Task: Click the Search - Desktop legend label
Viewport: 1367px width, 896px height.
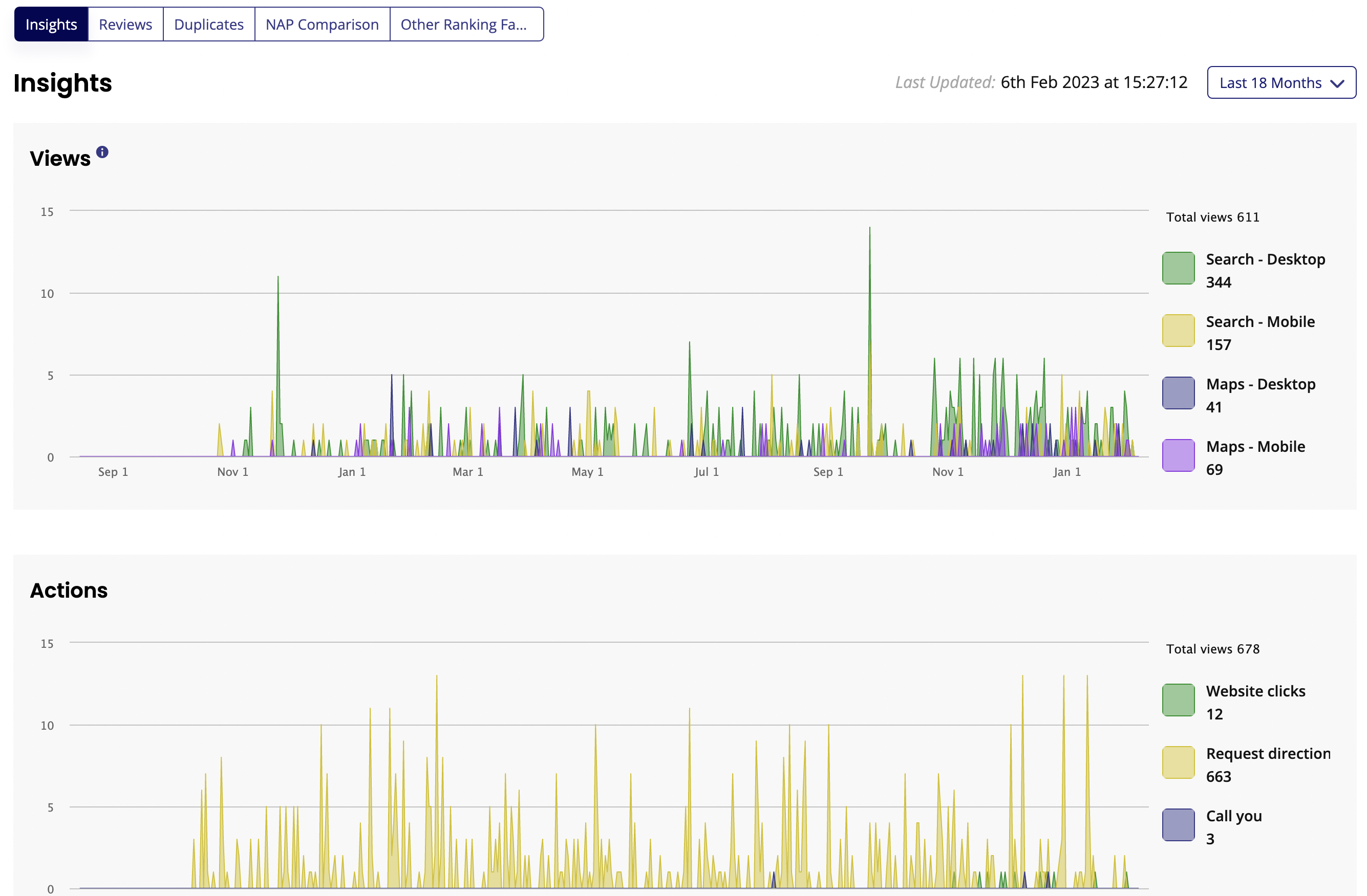Action: click(1265, 259)
